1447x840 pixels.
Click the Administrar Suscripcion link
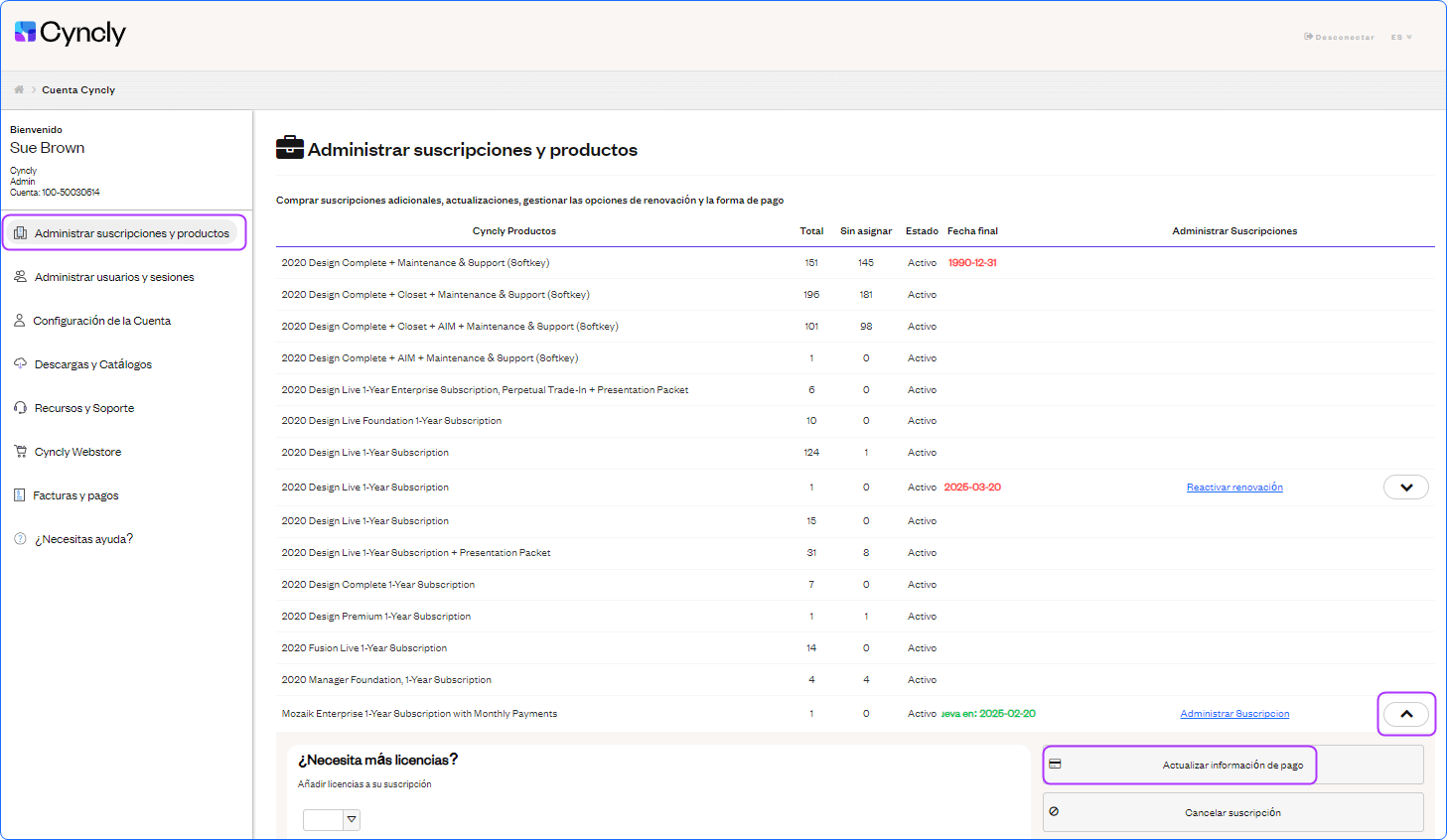(1234, 714)
